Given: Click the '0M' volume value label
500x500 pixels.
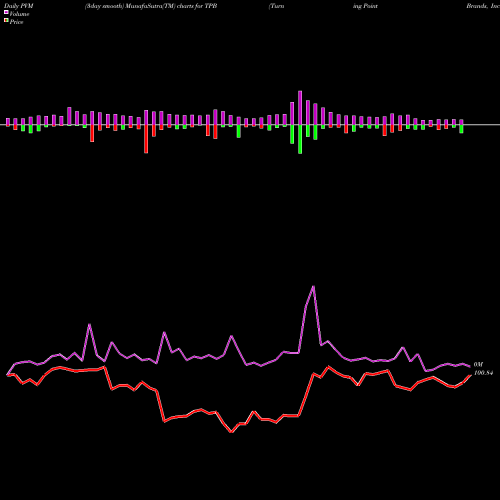Looking at the screenshot, I should tap(478, 365).
